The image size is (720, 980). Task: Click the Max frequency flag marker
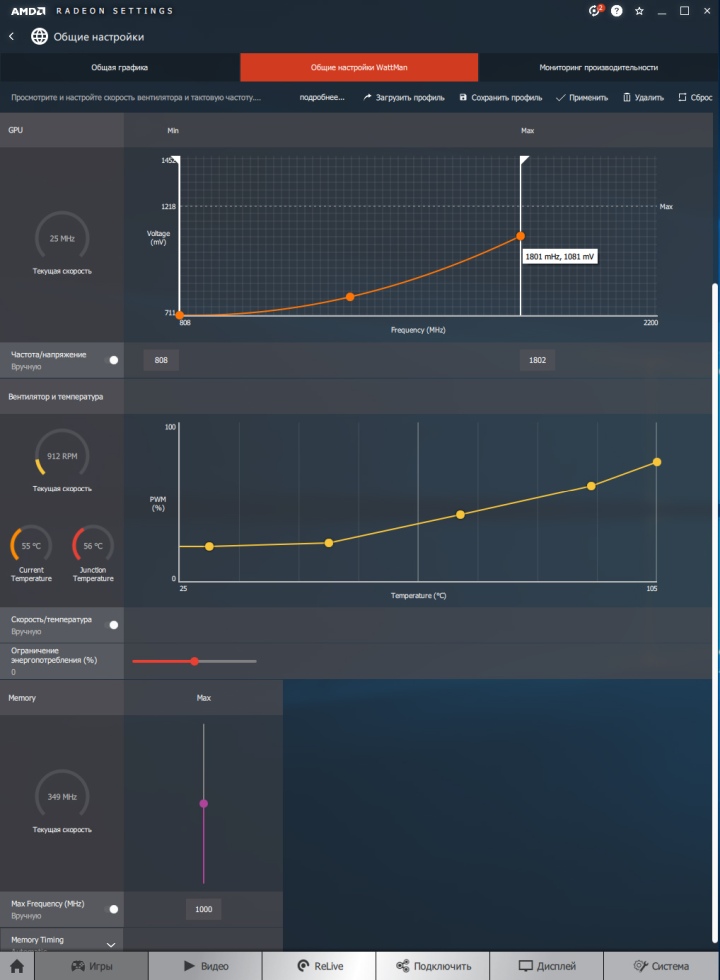pos(524,160)
